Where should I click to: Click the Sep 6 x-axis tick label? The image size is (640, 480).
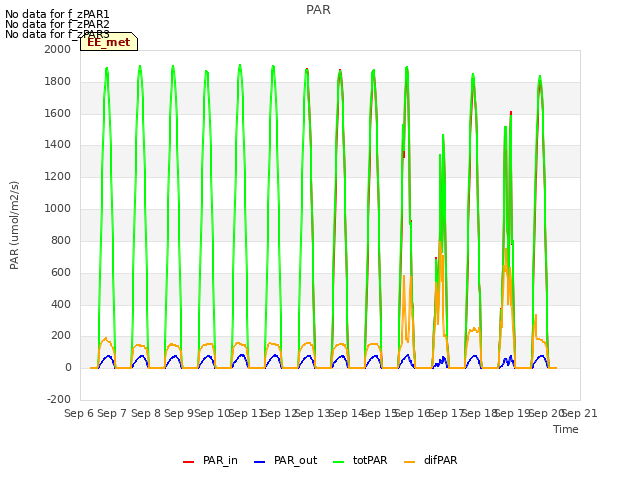[79, 413]
